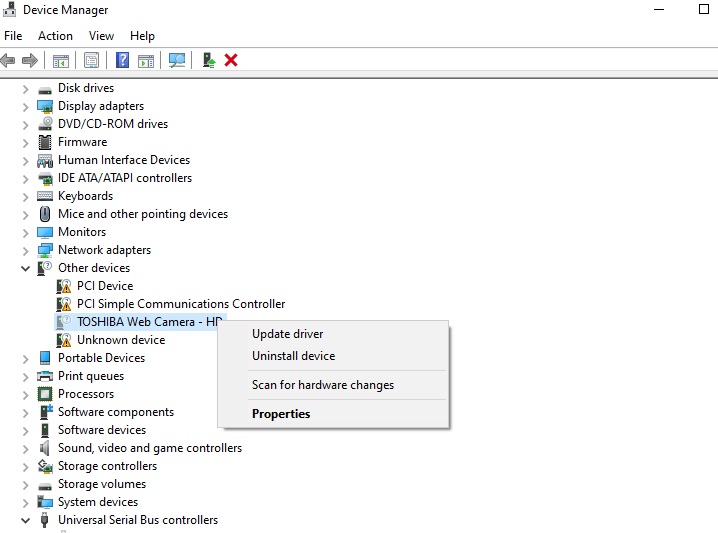Click Show/Hide Console Tree toolbar icon
The height and width of the screenshot is (533, 718).
60,60
